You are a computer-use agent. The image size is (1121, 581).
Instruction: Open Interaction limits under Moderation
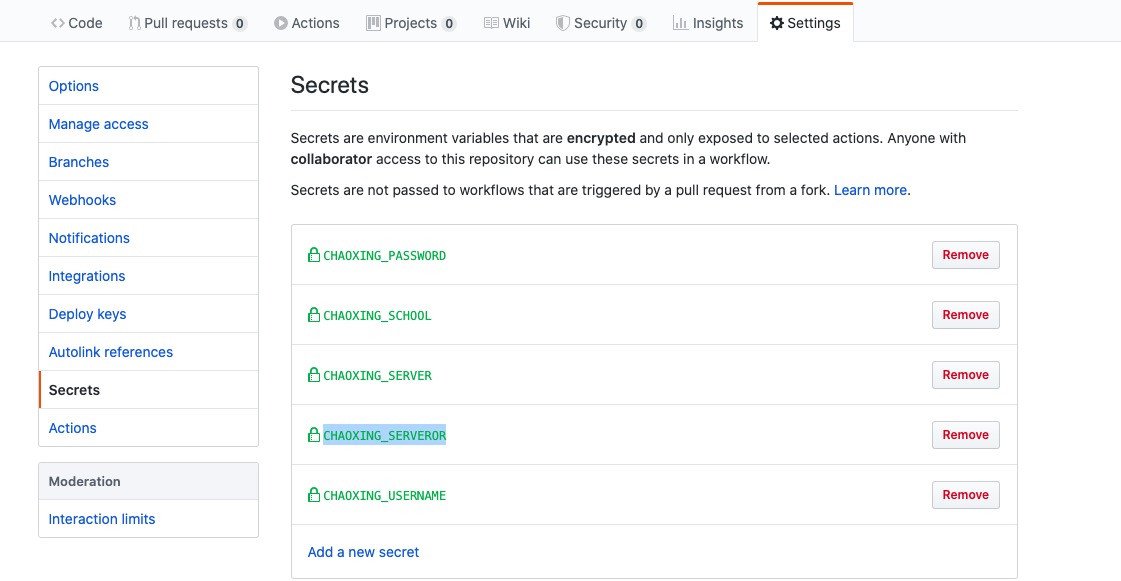(x=102, y=519)
